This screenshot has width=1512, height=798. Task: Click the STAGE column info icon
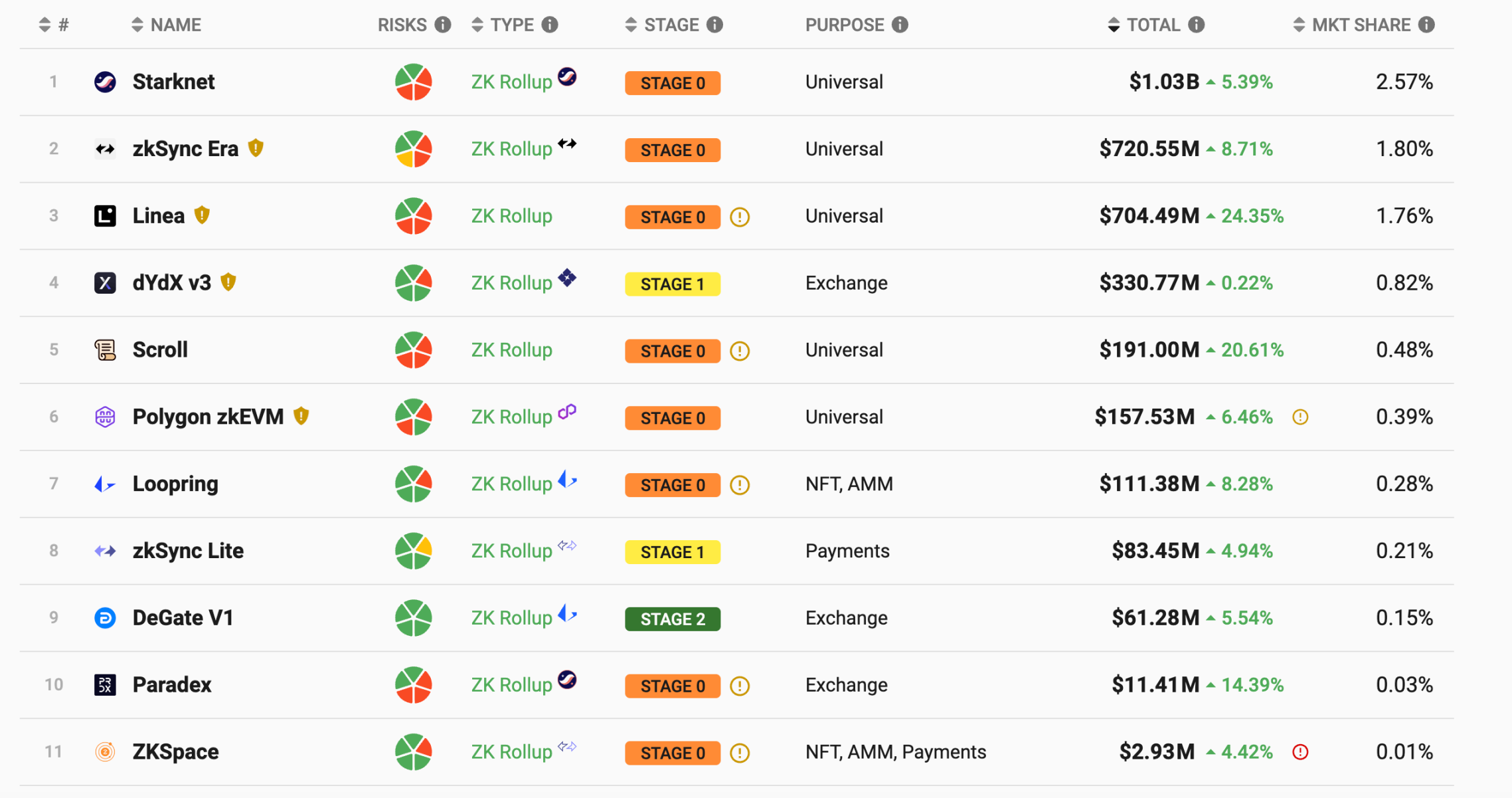pyautogui.click(x=714, y=25)
